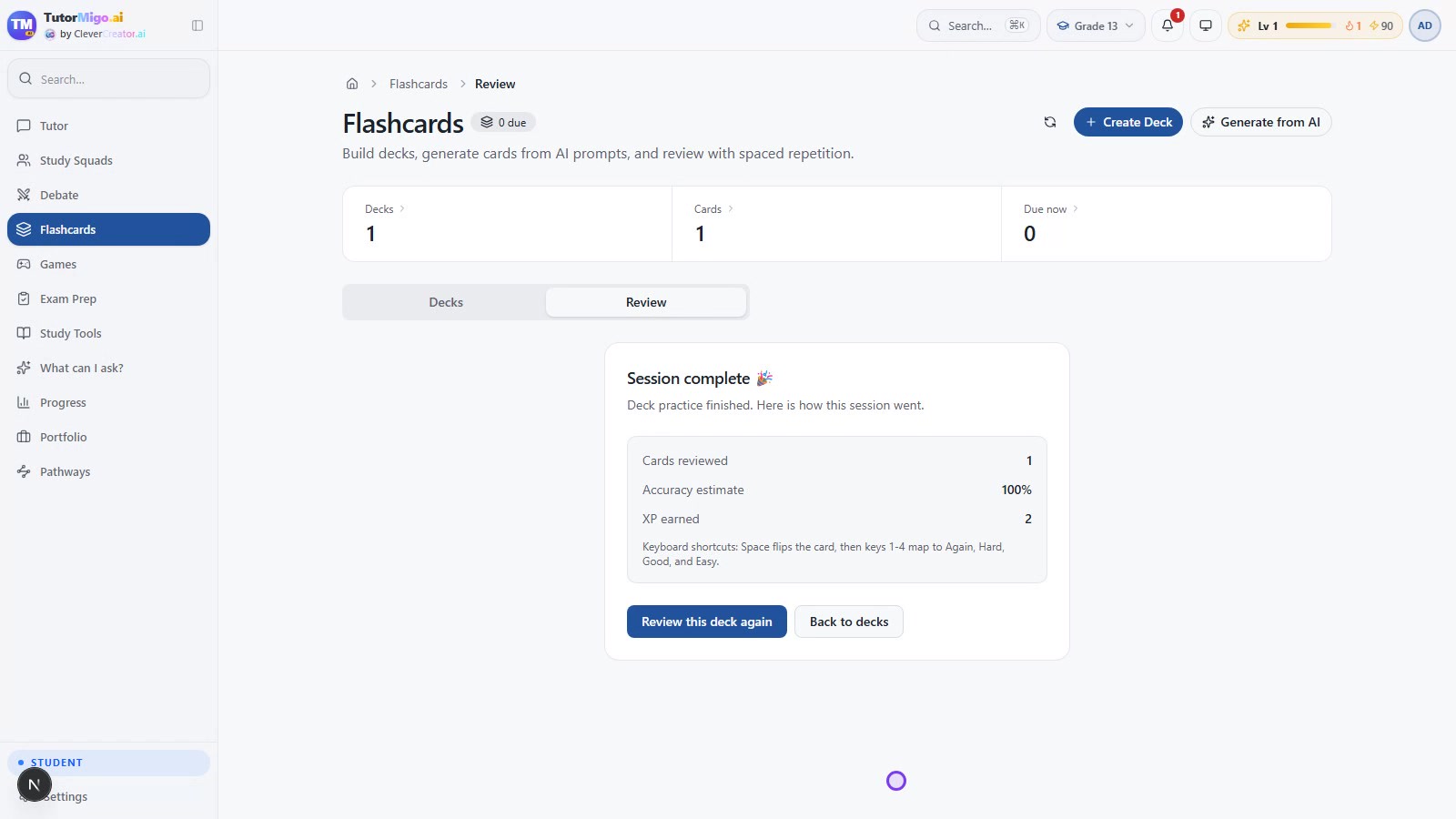Collapse the sidebar panel icon
The image size is (1456, 819).
pos(197,25)
